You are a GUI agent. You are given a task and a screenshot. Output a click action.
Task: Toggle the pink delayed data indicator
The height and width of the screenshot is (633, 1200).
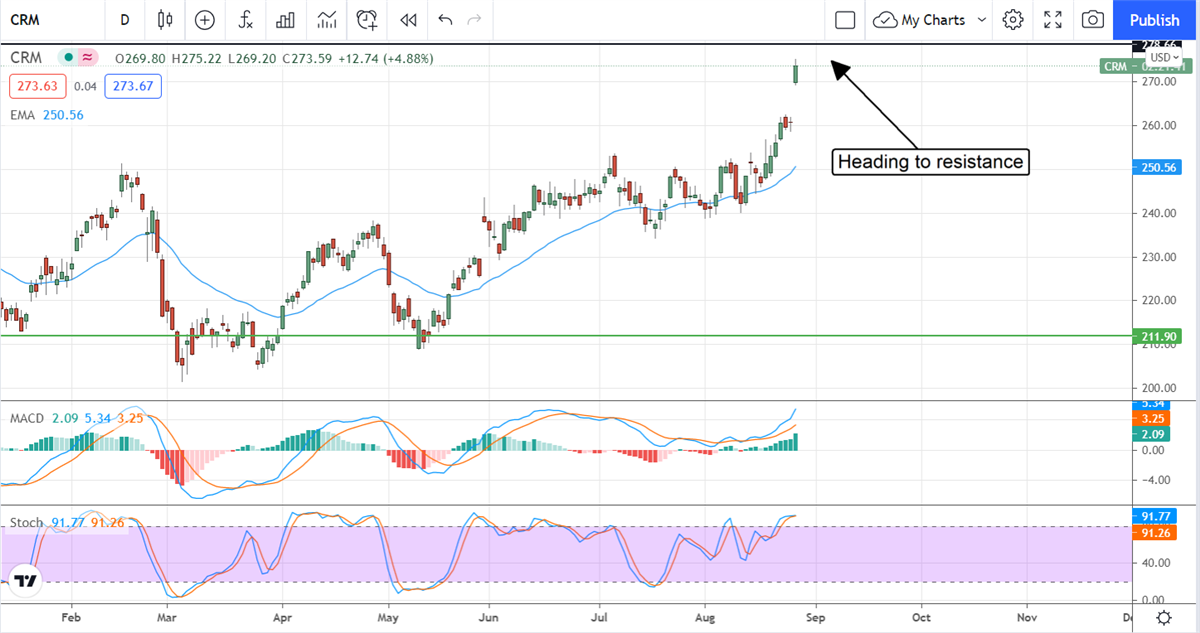tap(88, 58)
